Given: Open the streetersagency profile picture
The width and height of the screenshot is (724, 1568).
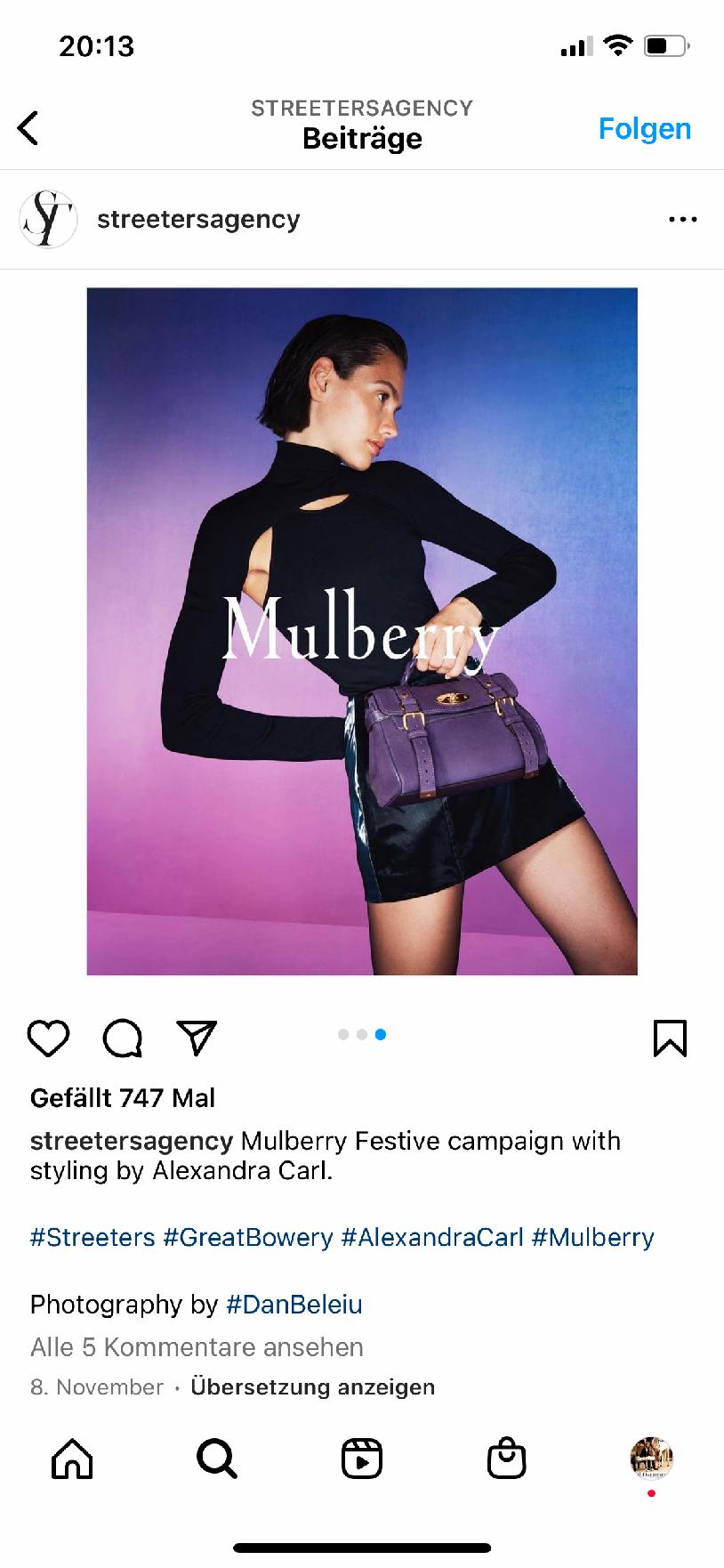Looking at the screenshot, I should (x=48, y=219).
